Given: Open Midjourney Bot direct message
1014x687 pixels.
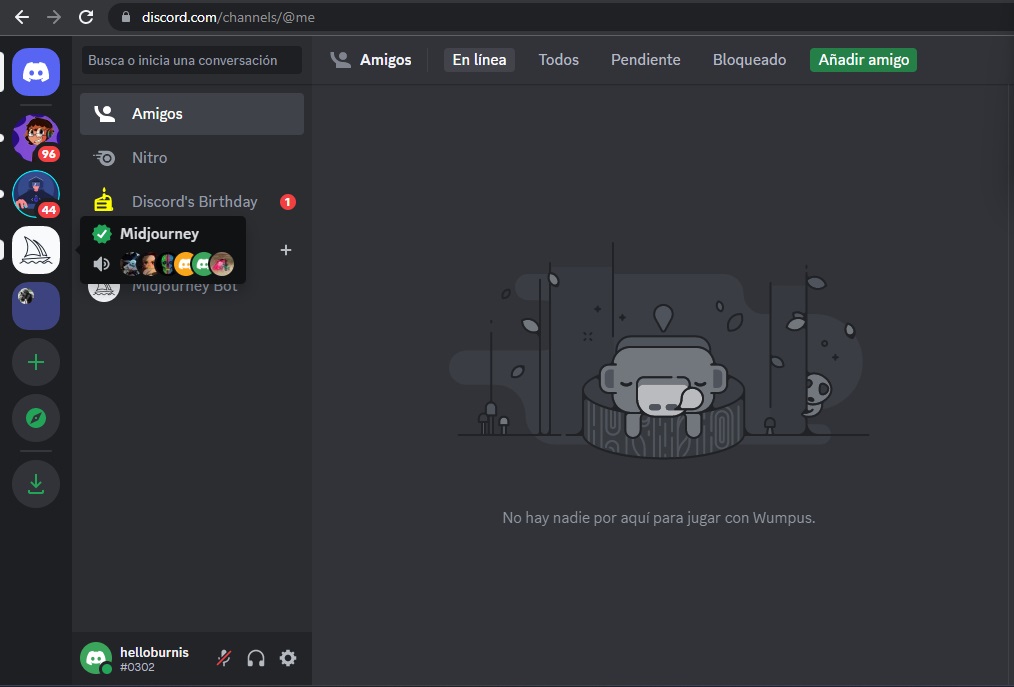Looking at the screenshot, I should (192, 286).
